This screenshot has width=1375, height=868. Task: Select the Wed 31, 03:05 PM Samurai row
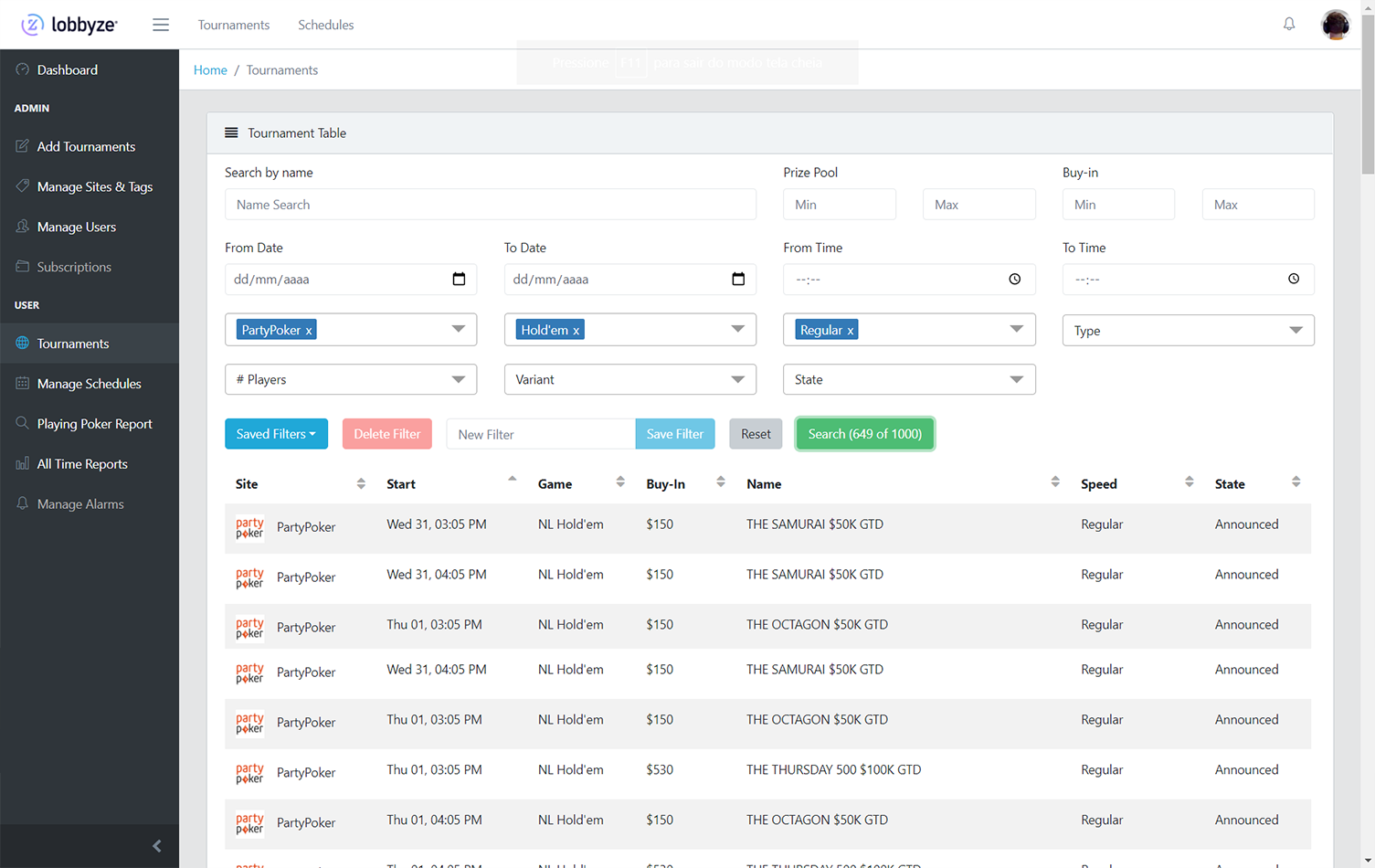pos(767,527)
